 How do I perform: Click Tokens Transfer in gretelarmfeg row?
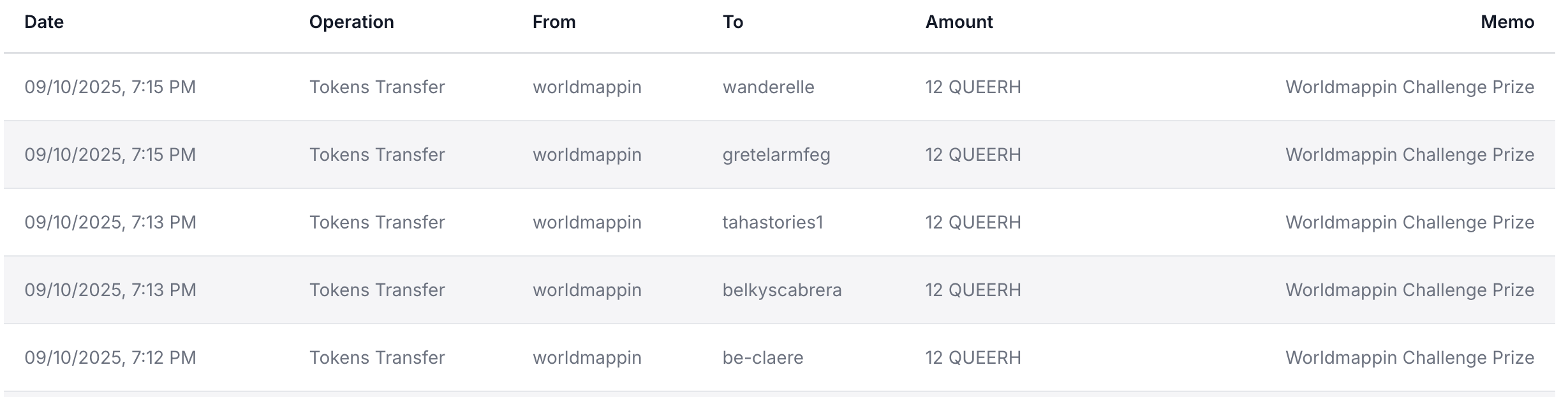click(x=377, y=154)
